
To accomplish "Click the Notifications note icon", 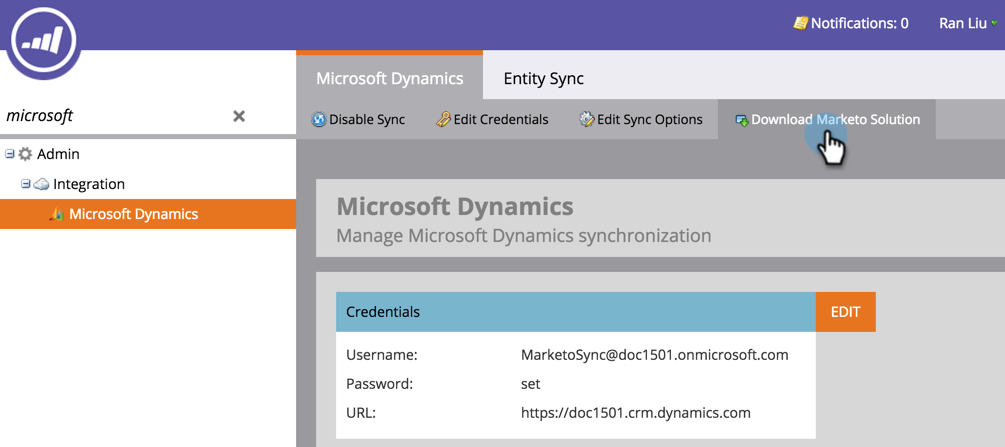I will pyautogui.click(x=801, y=24).
